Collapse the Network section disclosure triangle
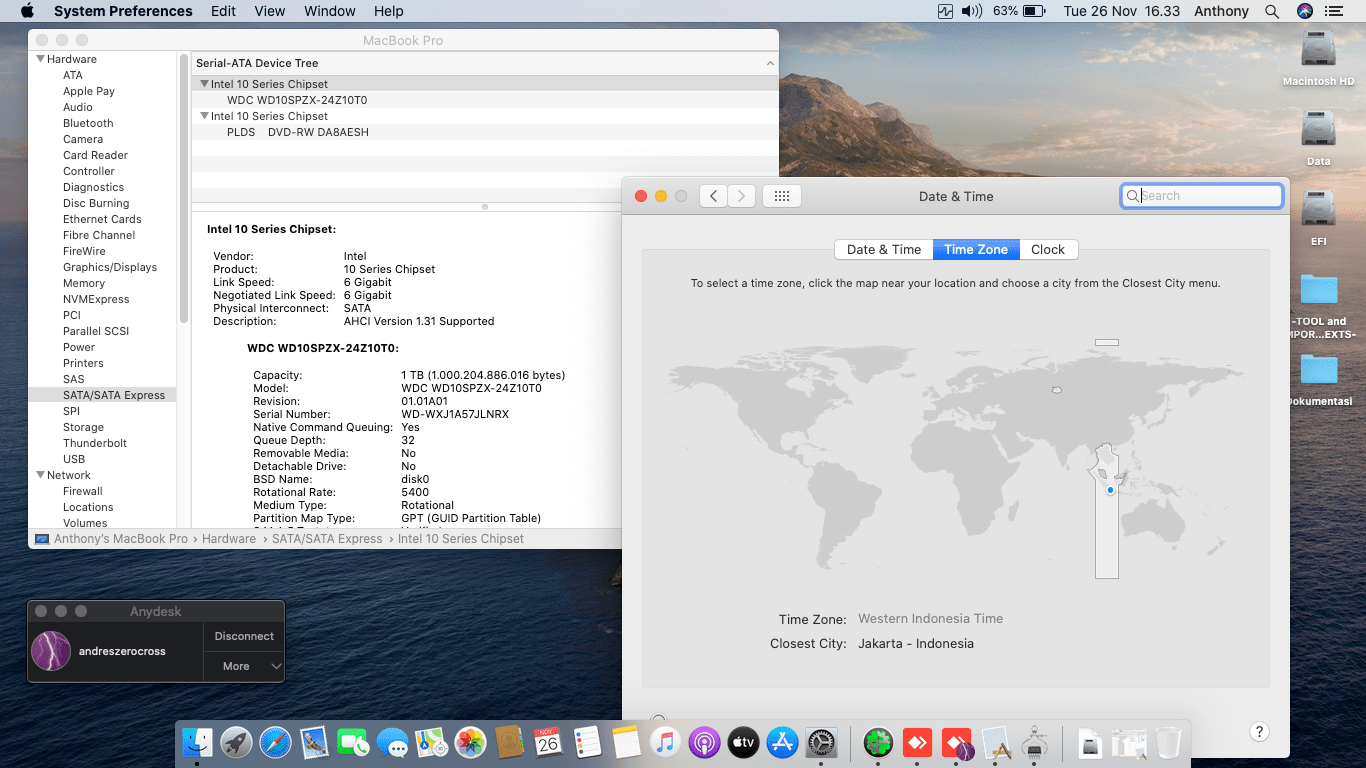Viewport: 1366px width, 768px height. click(x=40, y=475)
